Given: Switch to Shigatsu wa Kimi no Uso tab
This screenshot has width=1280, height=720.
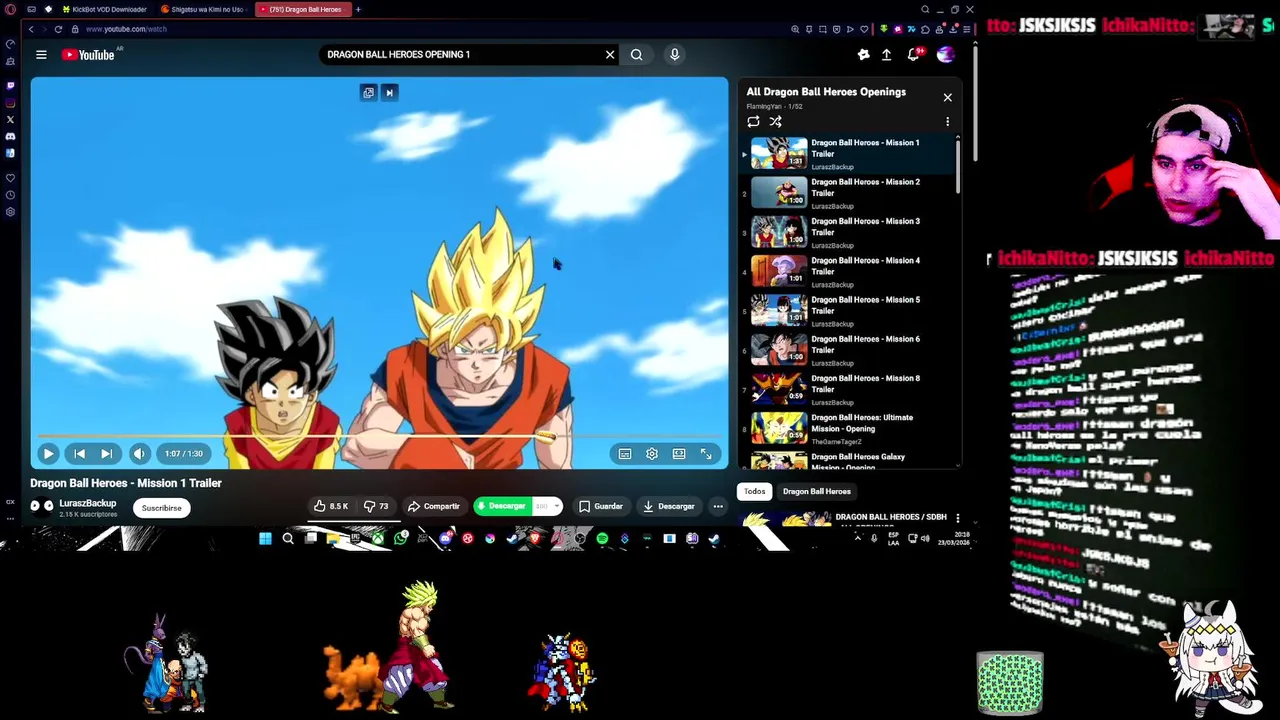Looking at the screenshot, I should click(x=203, y=9).
